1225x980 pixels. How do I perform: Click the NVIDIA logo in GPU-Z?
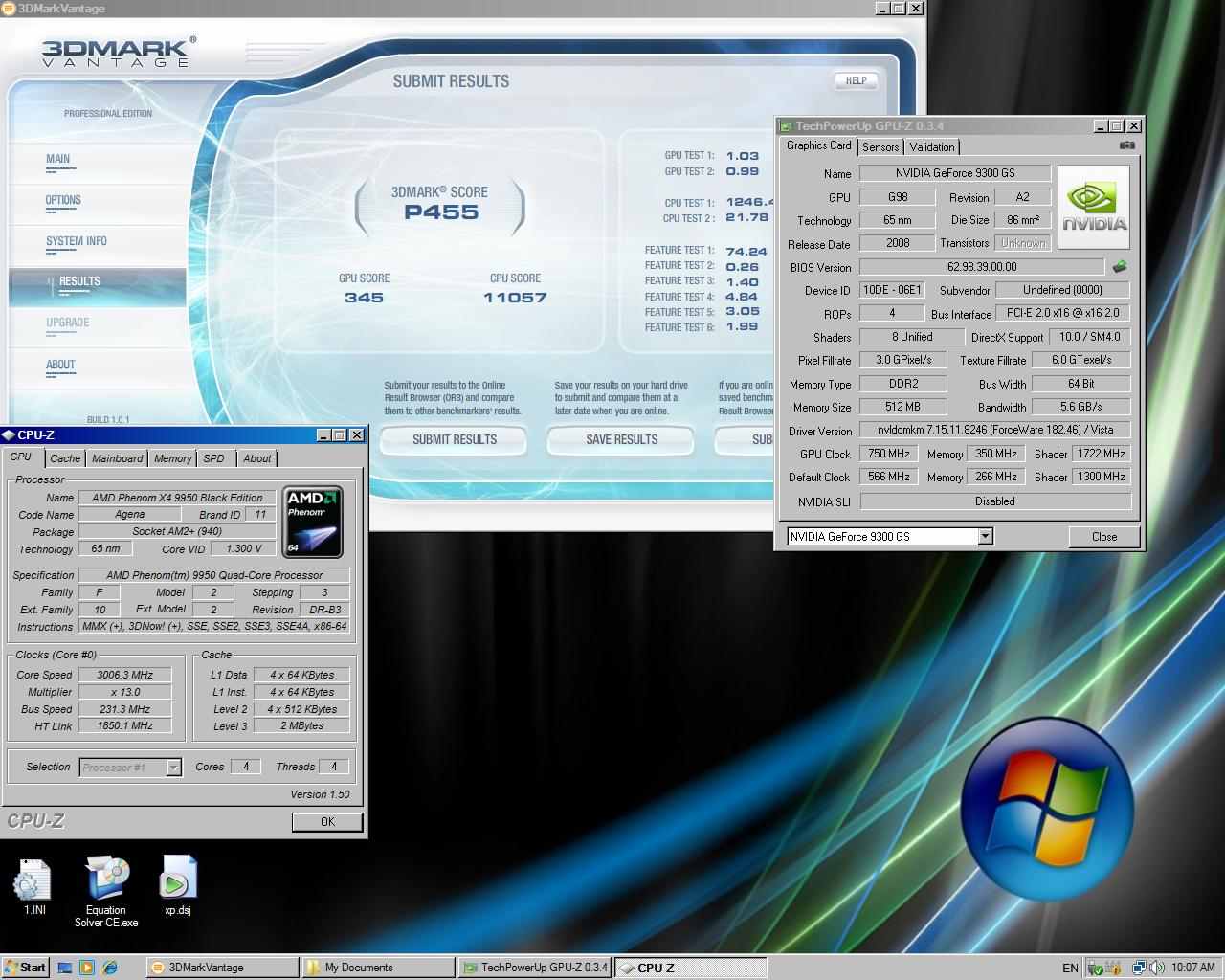tap(1094, 208)
